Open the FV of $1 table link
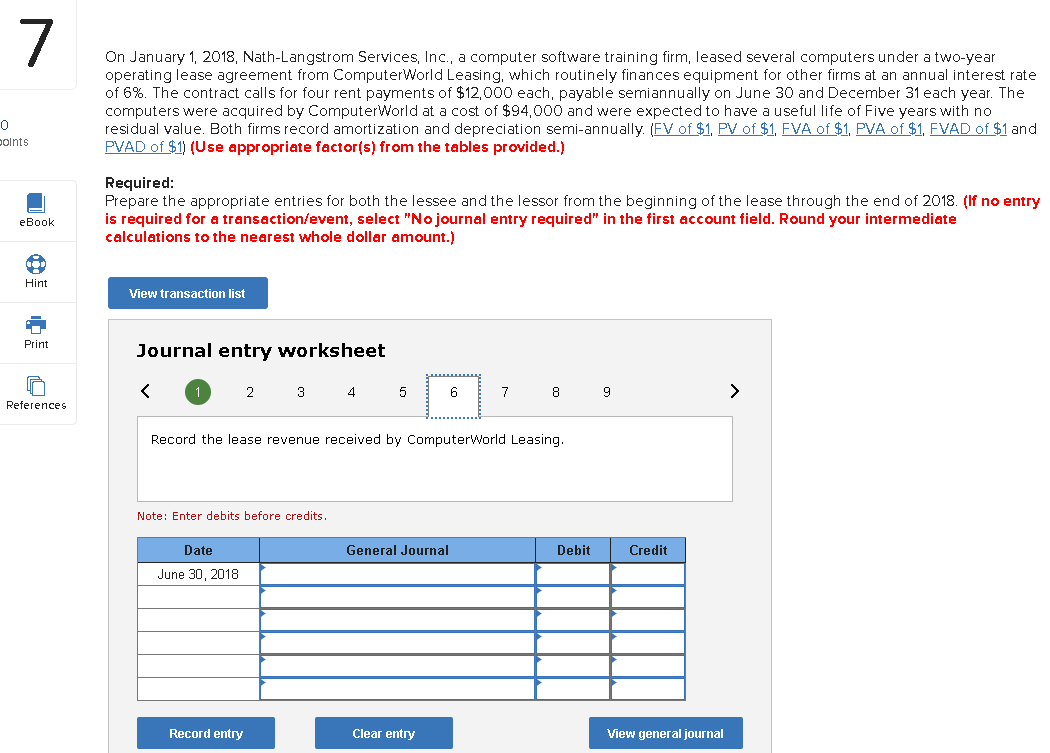Image resolution: width=1050 pixels, height=753 pixels. [682, 129]
